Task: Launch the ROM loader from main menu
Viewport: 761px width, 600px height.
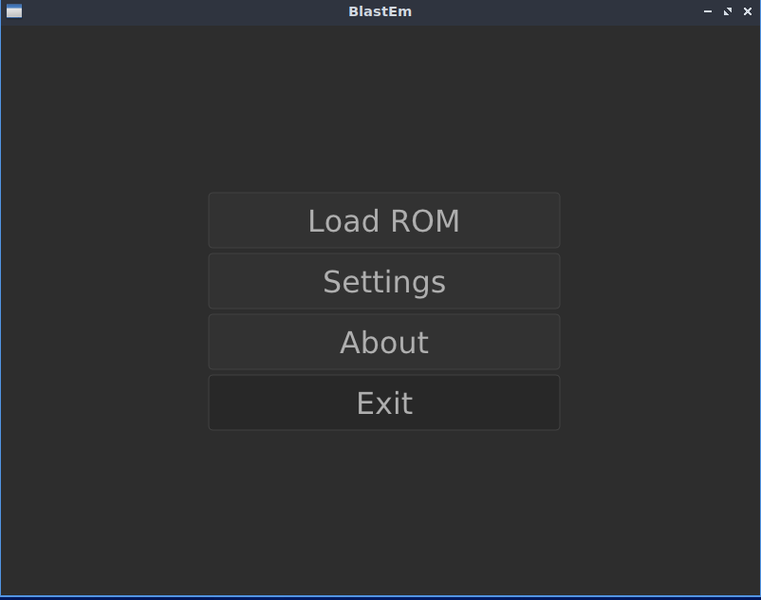Action: pyautogui.click(x=384, y=220)
